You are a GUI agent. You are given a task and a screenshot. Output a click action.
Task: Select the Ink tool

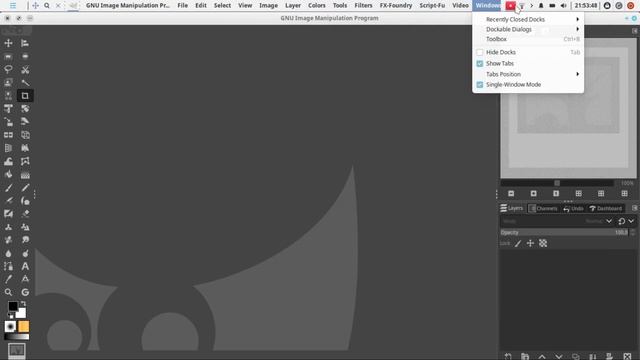click(25, 200)
